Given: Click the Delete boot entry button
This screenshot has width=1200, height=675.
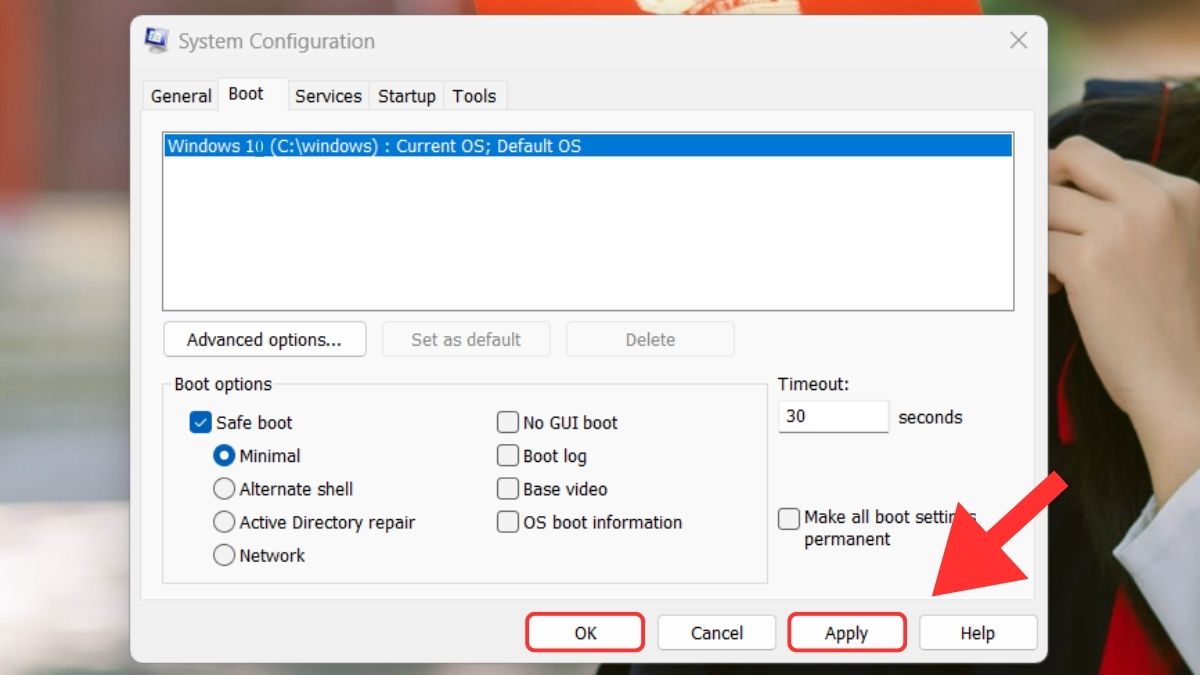Looking at the screenshot, I should [x=650, y=339].
